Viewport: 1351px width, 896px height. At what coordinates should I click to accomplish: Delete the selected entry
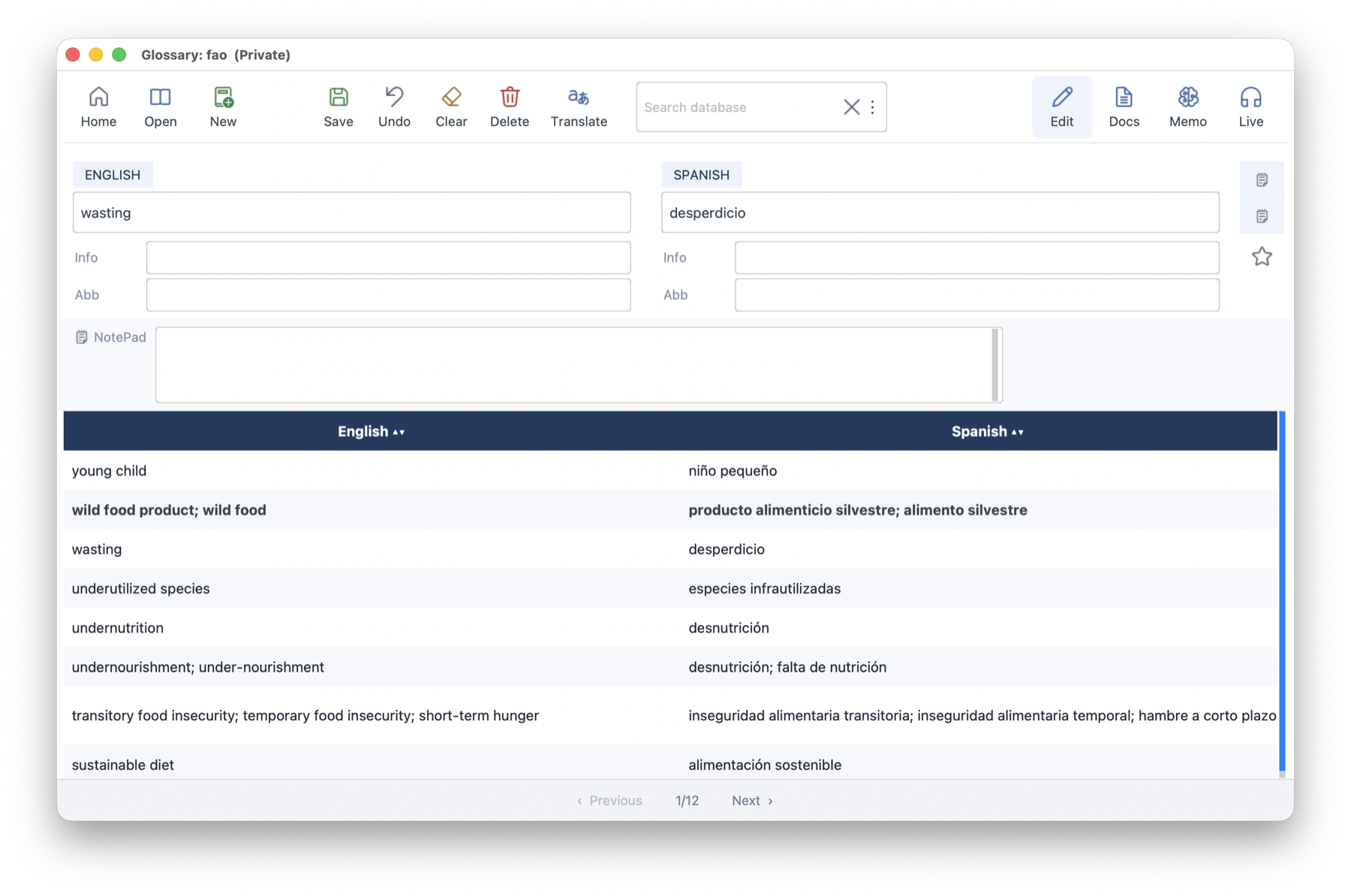point(510,107)
